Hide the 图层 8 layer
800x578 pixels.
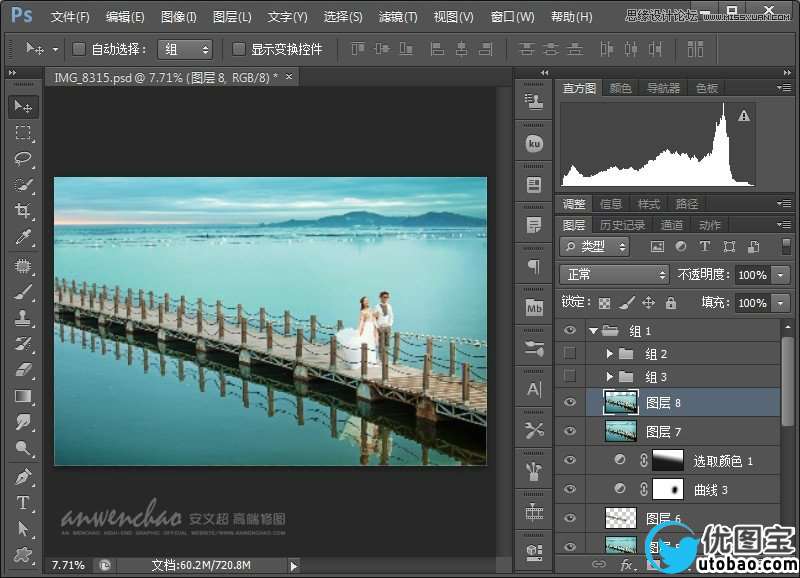click(x=570, y=403)
